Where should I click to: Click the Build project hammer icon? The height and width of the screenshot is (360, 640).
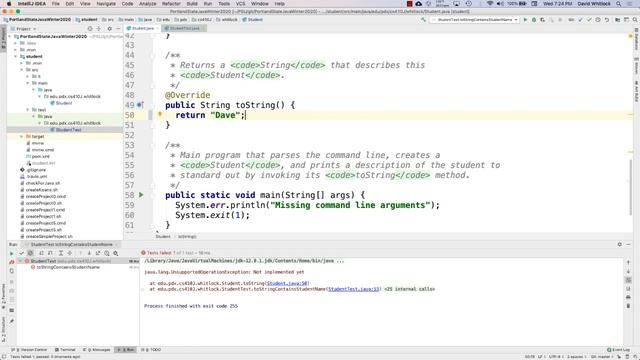[423, 20]
